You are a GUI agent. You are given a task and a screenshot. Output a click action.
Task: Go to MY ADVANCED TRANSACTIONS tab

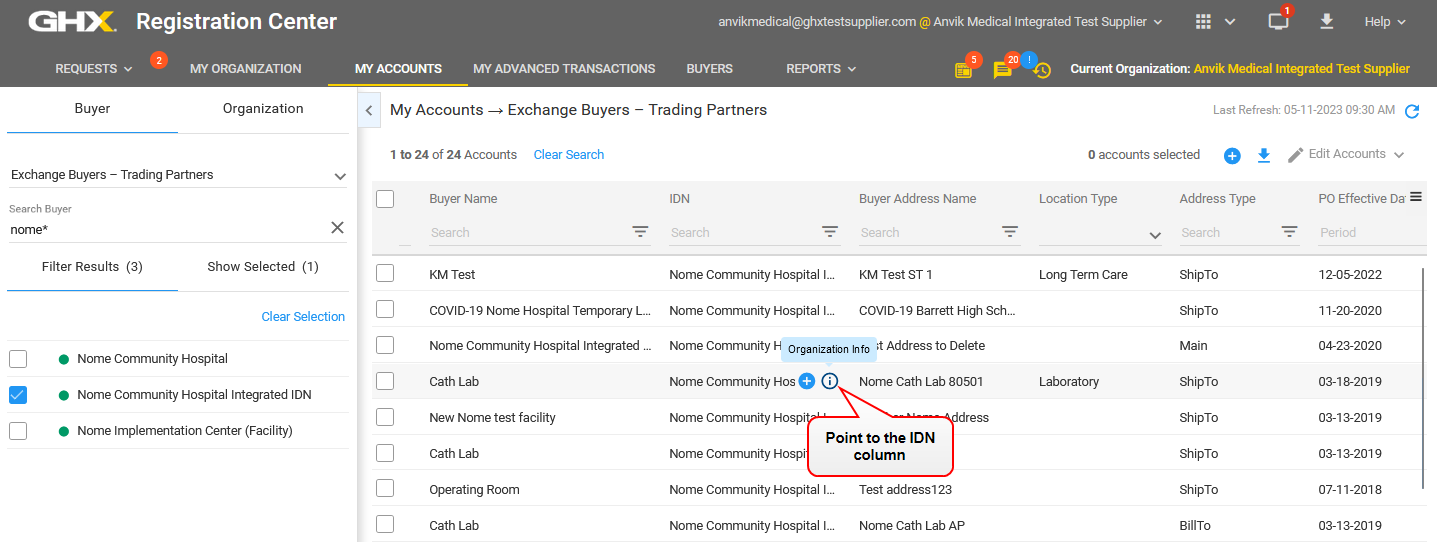pos(564,69)
